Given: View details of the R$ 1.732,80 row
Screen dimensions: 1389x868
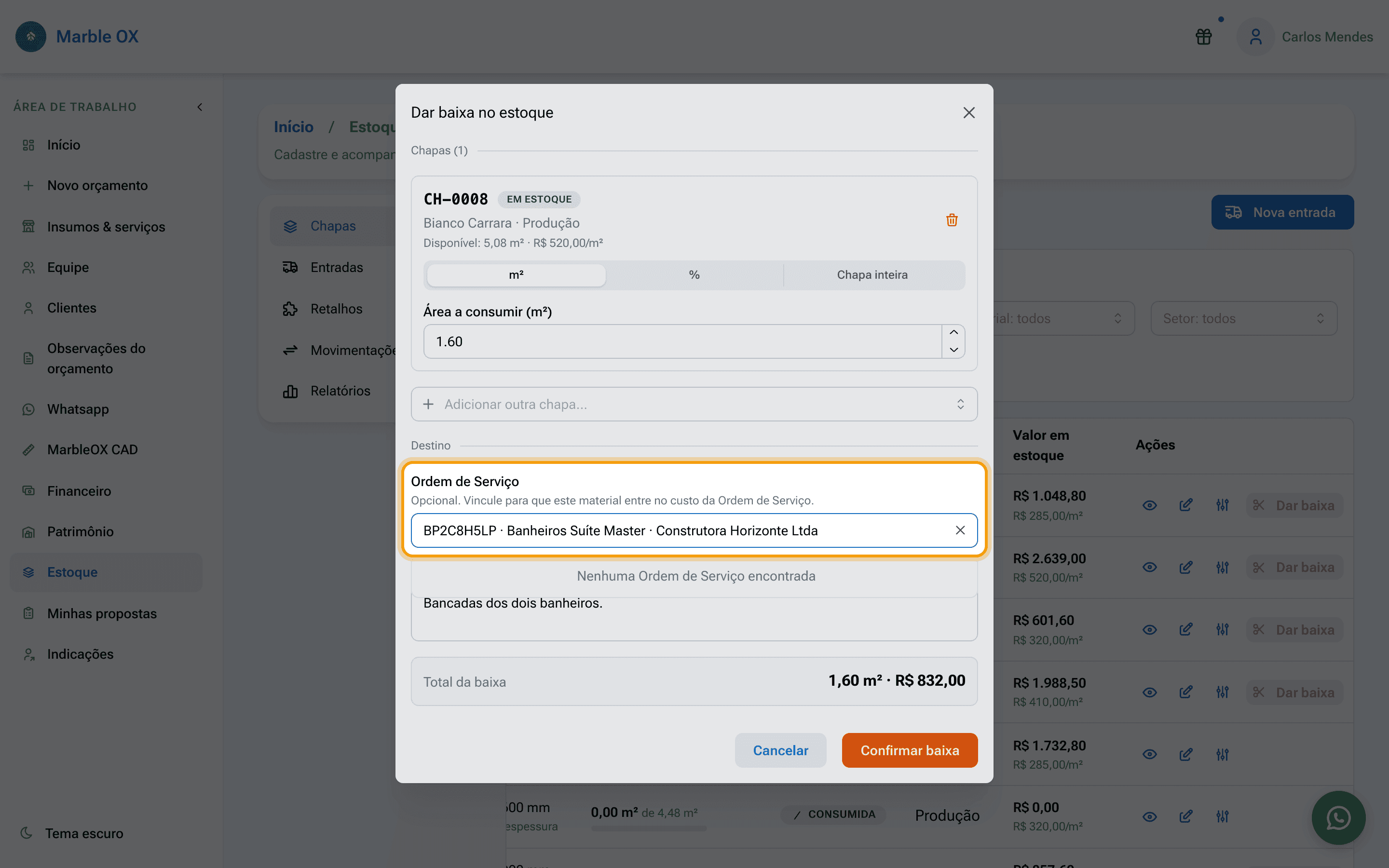Looking at the screenshot, I should point(1149,754).
